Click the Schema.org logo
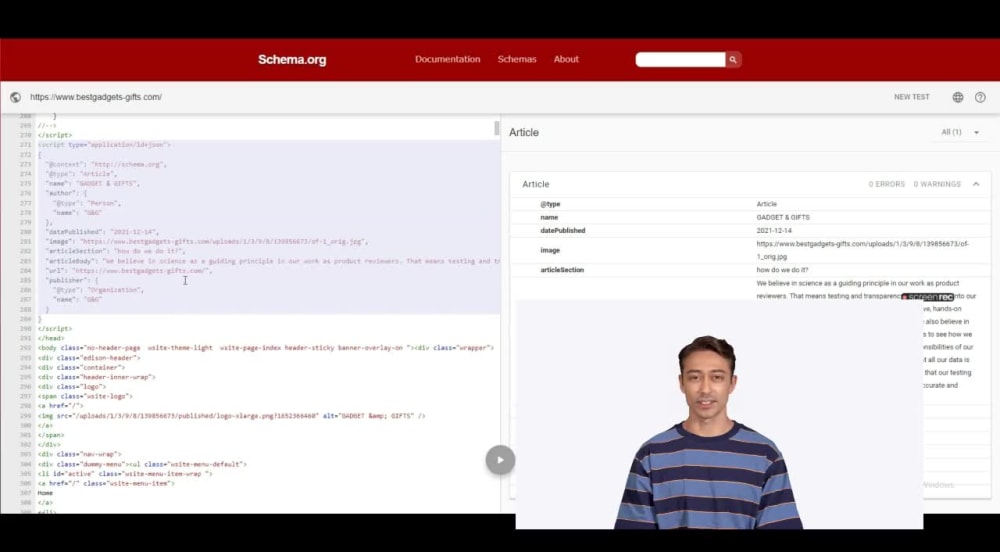The width and height of the screenshot is (1000, 552). (x=292, y=59)
